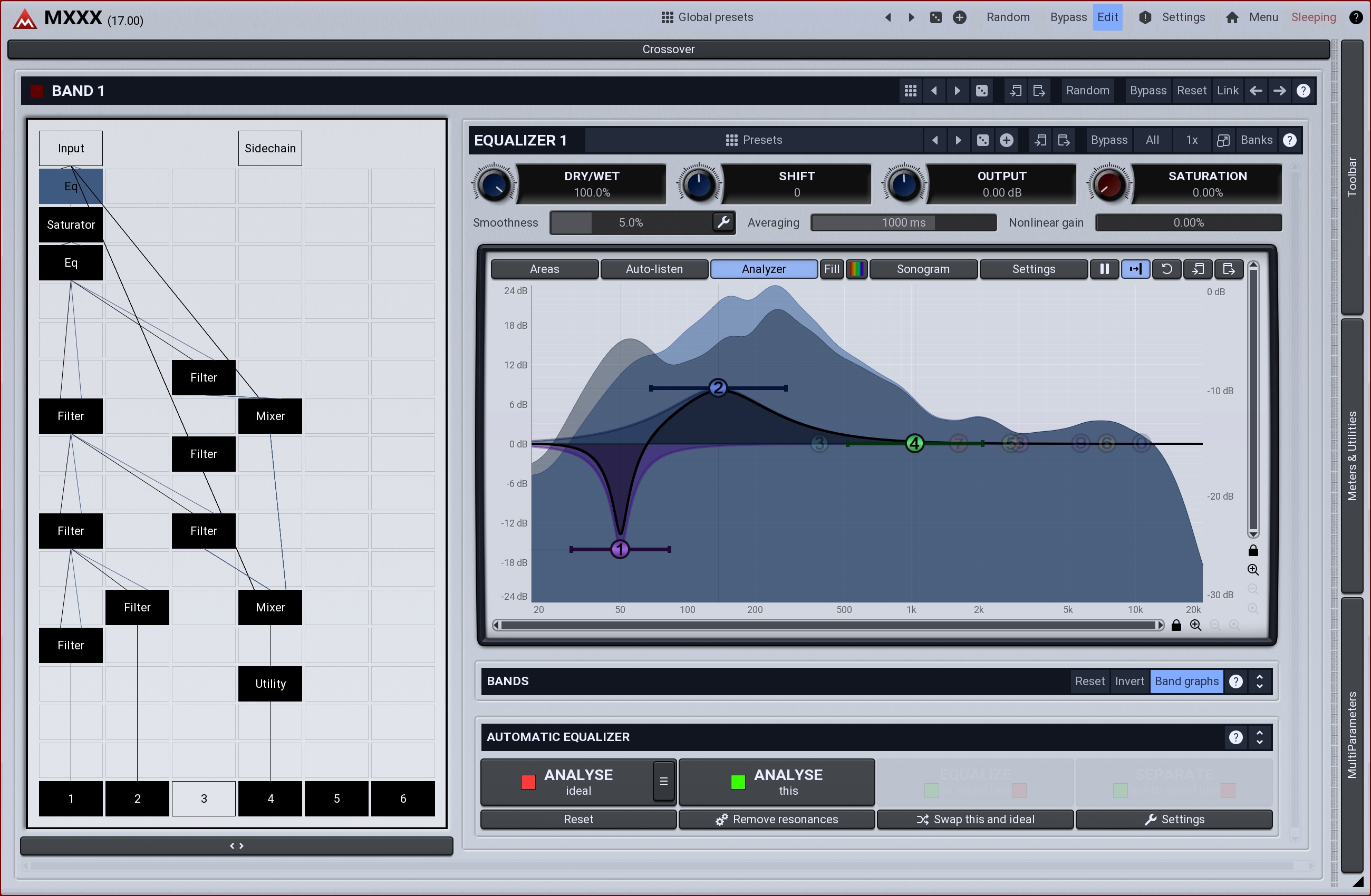This screenshot has width=1371, height=896.
Task: Pause the analyzer display
Action: click(1104, 269)
